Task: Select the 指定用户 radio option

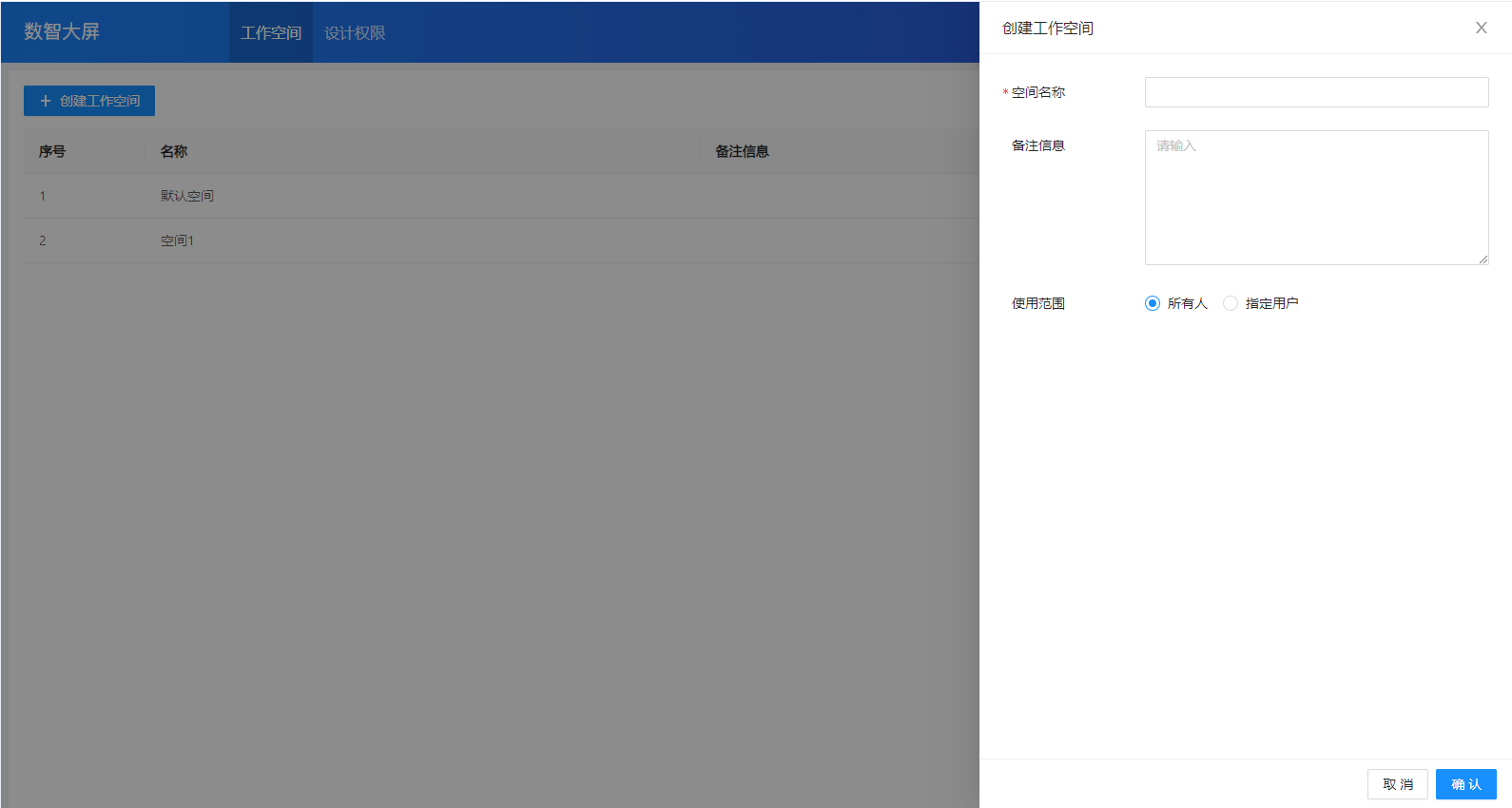Action: coord(1231,303)
